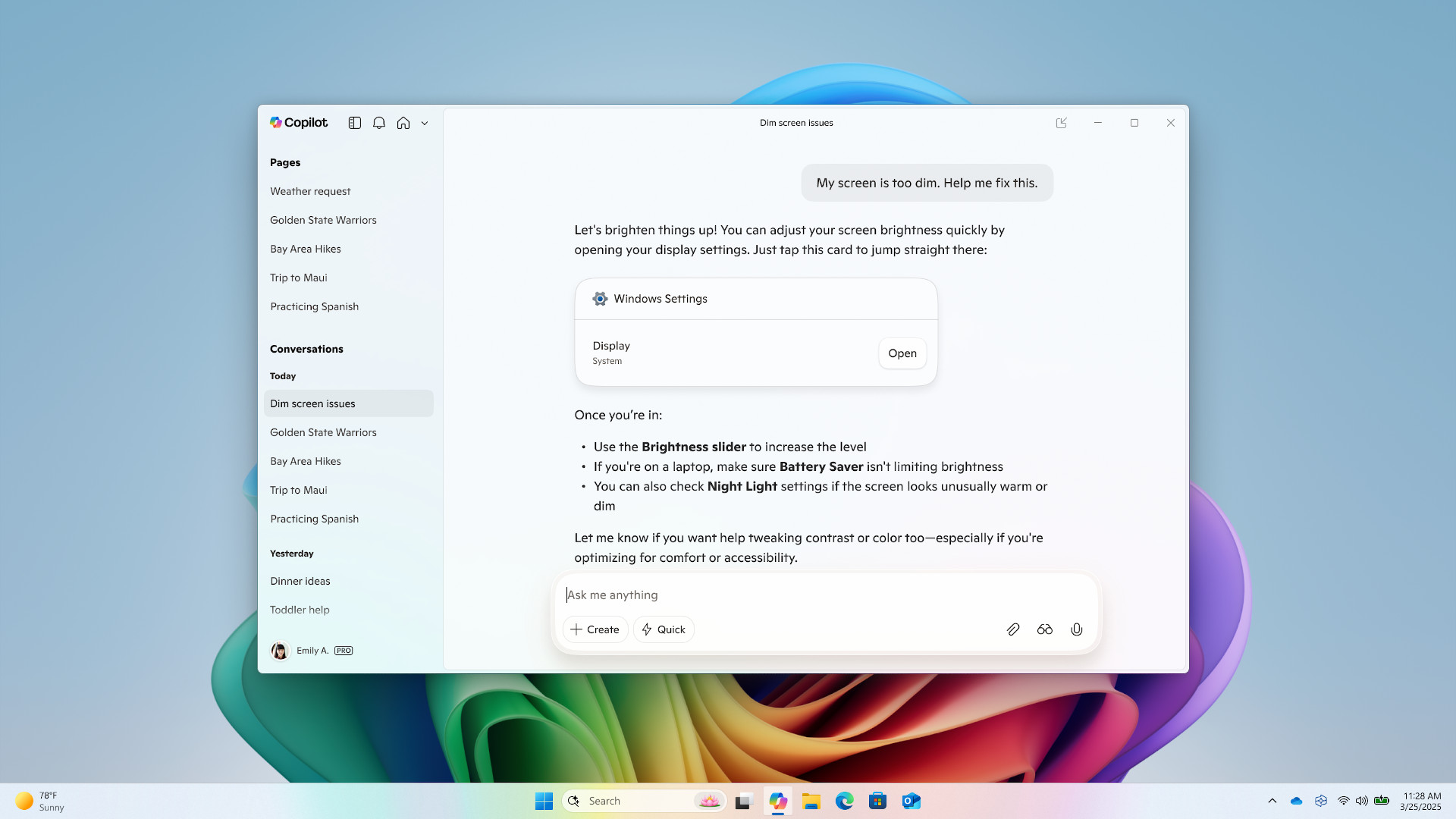Expand the chevron next to the home icon
This screenshot has width=1456, height=819.
tap(424, 123)
